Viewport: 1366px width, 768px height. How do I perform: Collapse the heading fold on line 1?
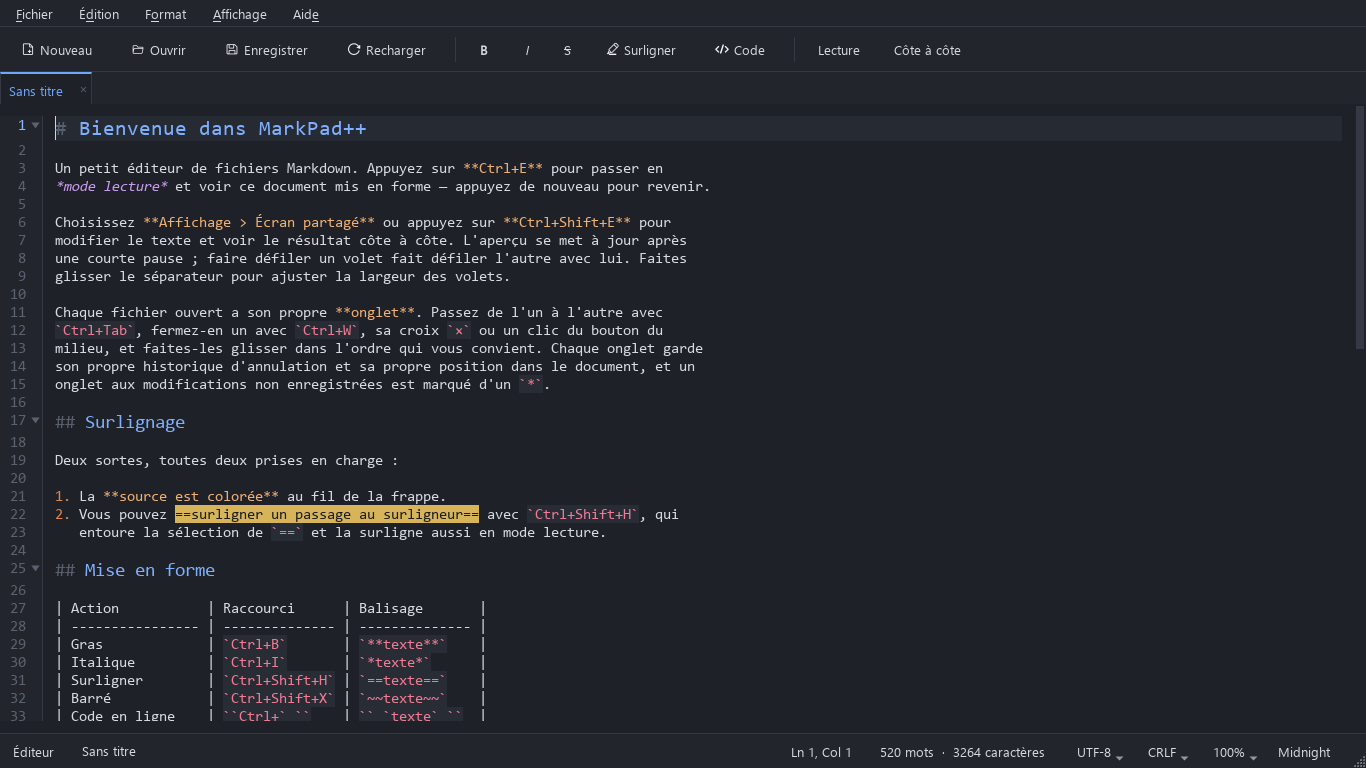(36, 126)
